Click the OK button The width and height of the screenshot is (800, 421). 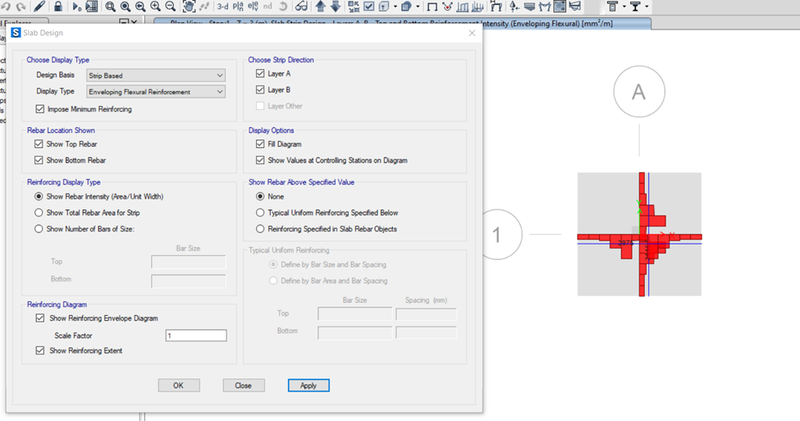click(178, 385)
